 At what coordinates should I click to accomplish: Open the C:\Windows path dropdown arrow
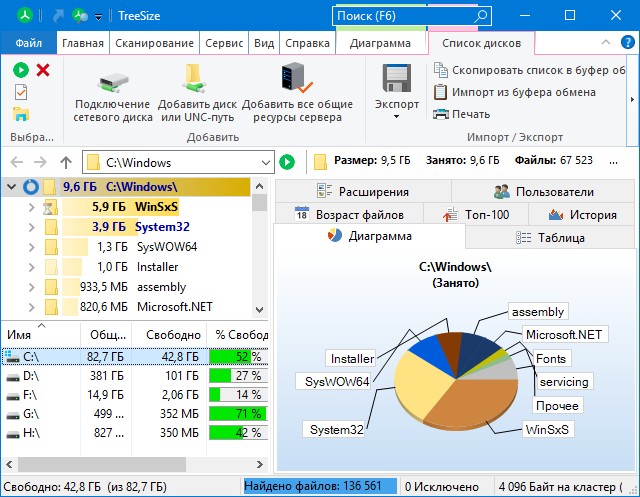pos(264,162)
